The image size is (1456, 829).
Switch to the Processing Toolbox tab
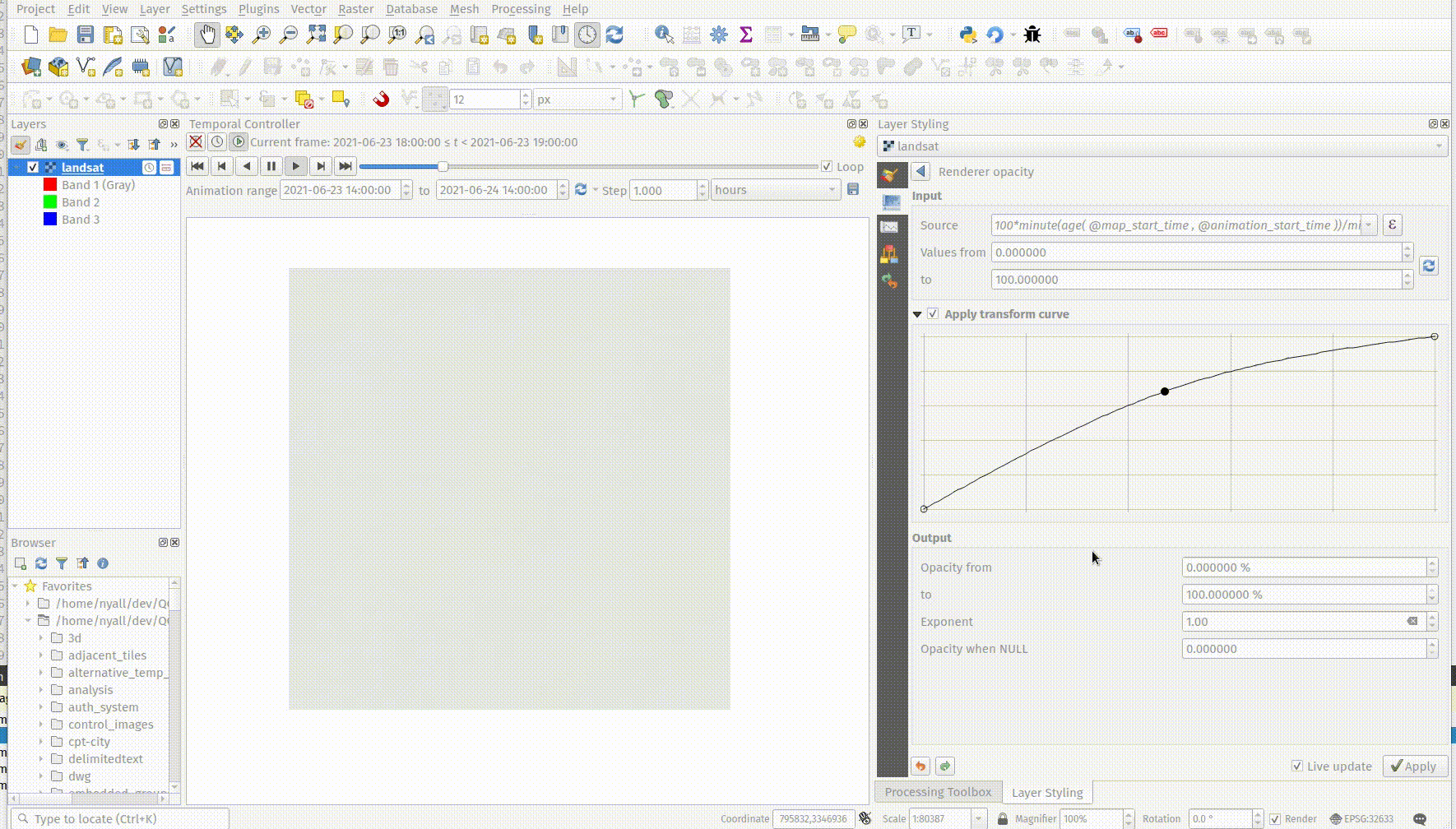coord(938,792)
